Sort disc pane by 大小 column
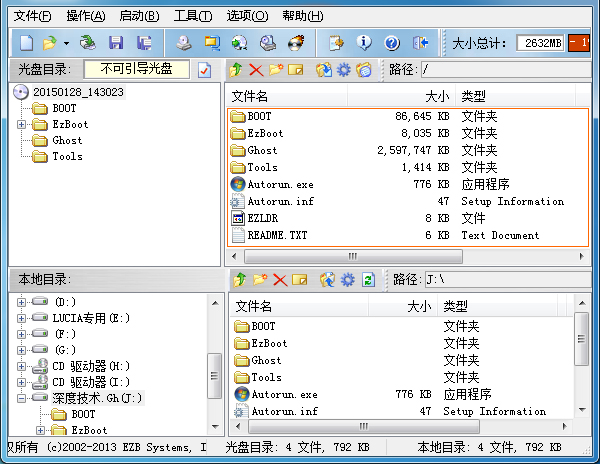 (401, 96)
